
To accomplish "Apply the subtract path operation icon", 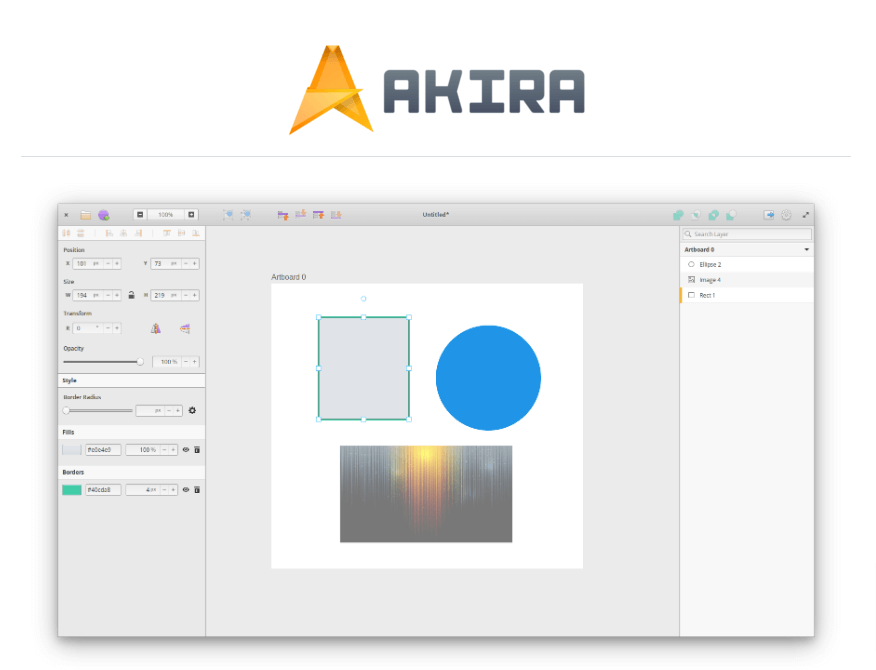I will click(731, 215).
